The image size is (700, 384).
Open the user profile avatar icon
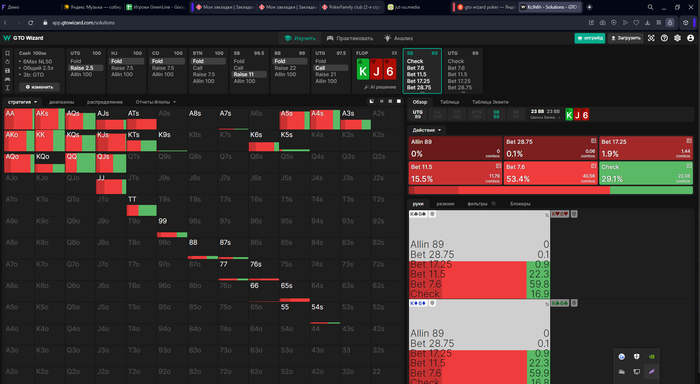point(691,38)
